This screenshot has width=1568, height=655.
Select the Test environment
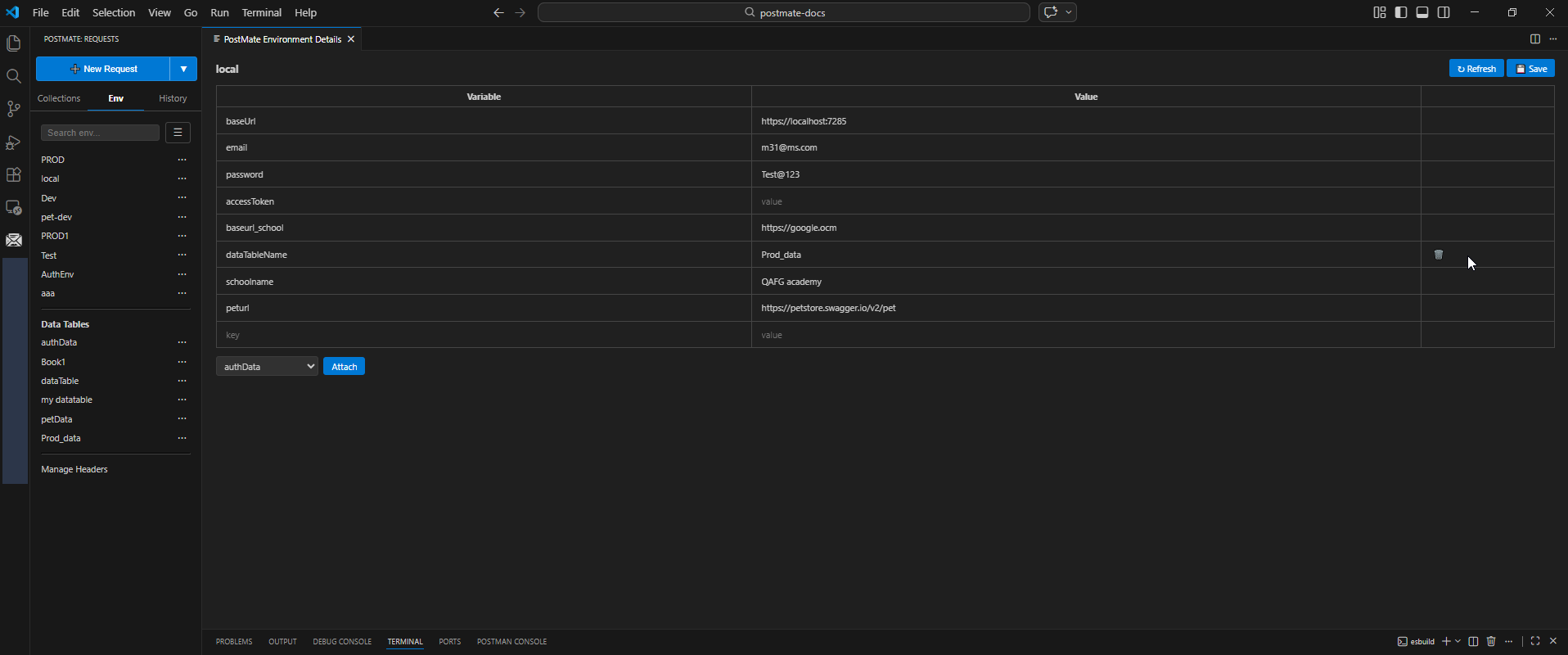[x=49, y=255]
